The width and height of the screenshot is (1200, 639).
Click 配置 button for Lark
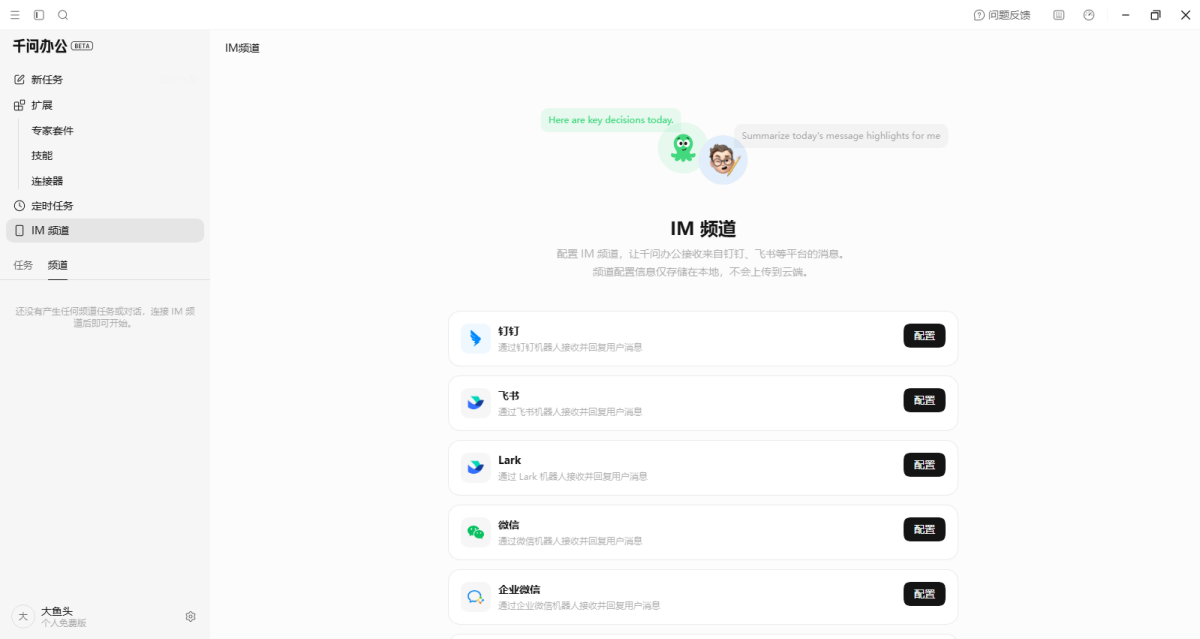click(924, 465)
